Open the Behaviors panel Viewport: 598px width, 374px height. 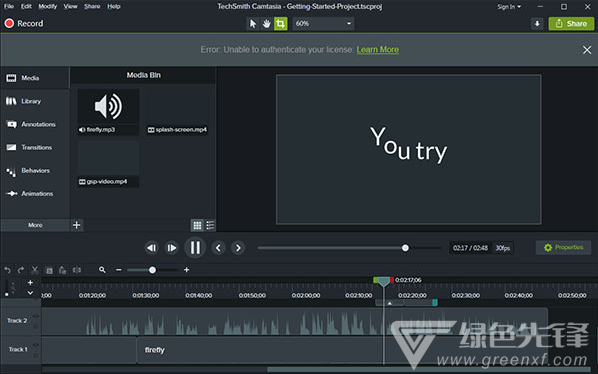coord(35,170)
